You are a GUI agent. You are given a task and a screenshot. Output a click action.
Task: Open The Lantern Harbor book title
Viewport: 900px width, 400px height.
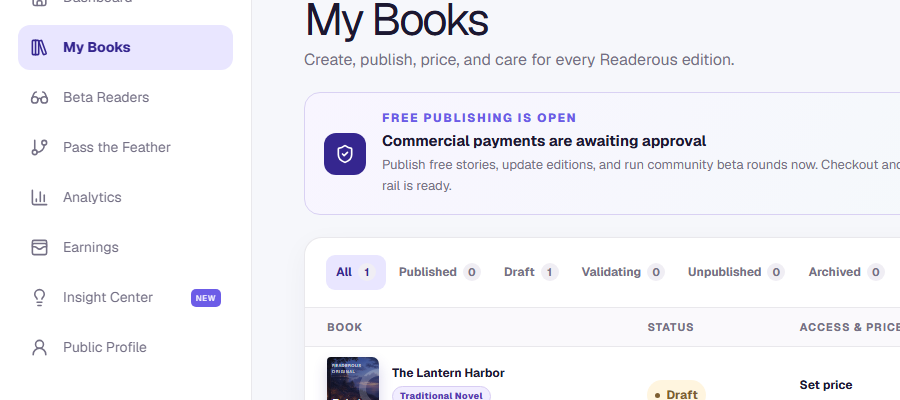(x=448, y=373)
